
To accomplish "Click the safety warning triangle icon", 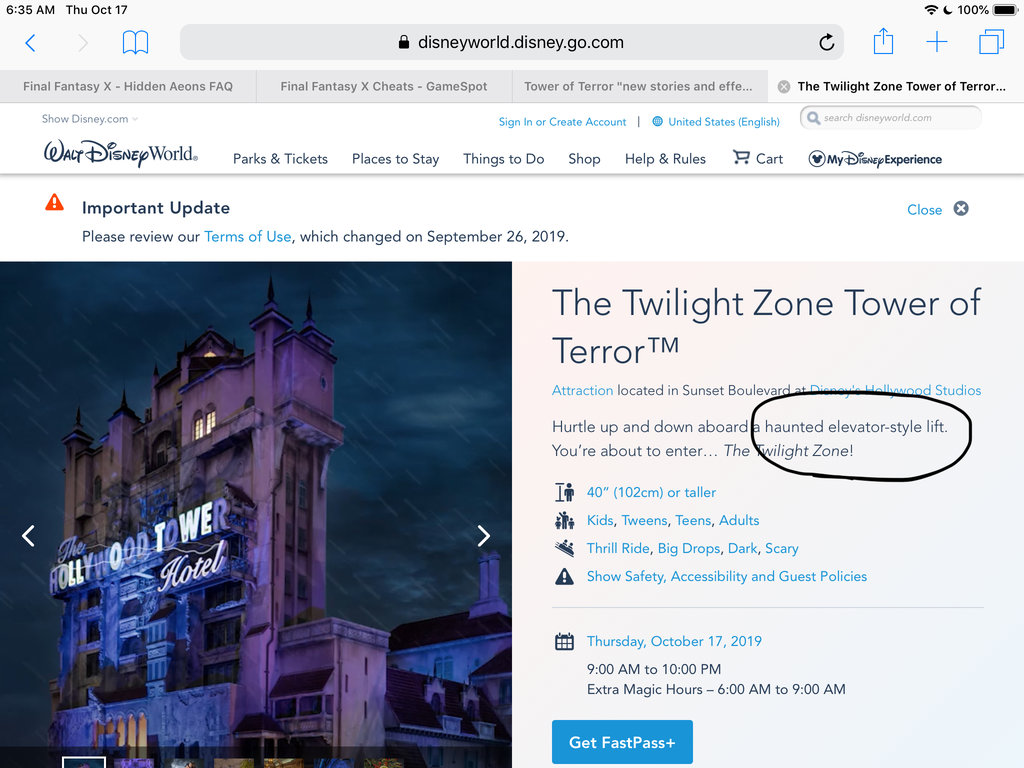I will tap(564, 576).
